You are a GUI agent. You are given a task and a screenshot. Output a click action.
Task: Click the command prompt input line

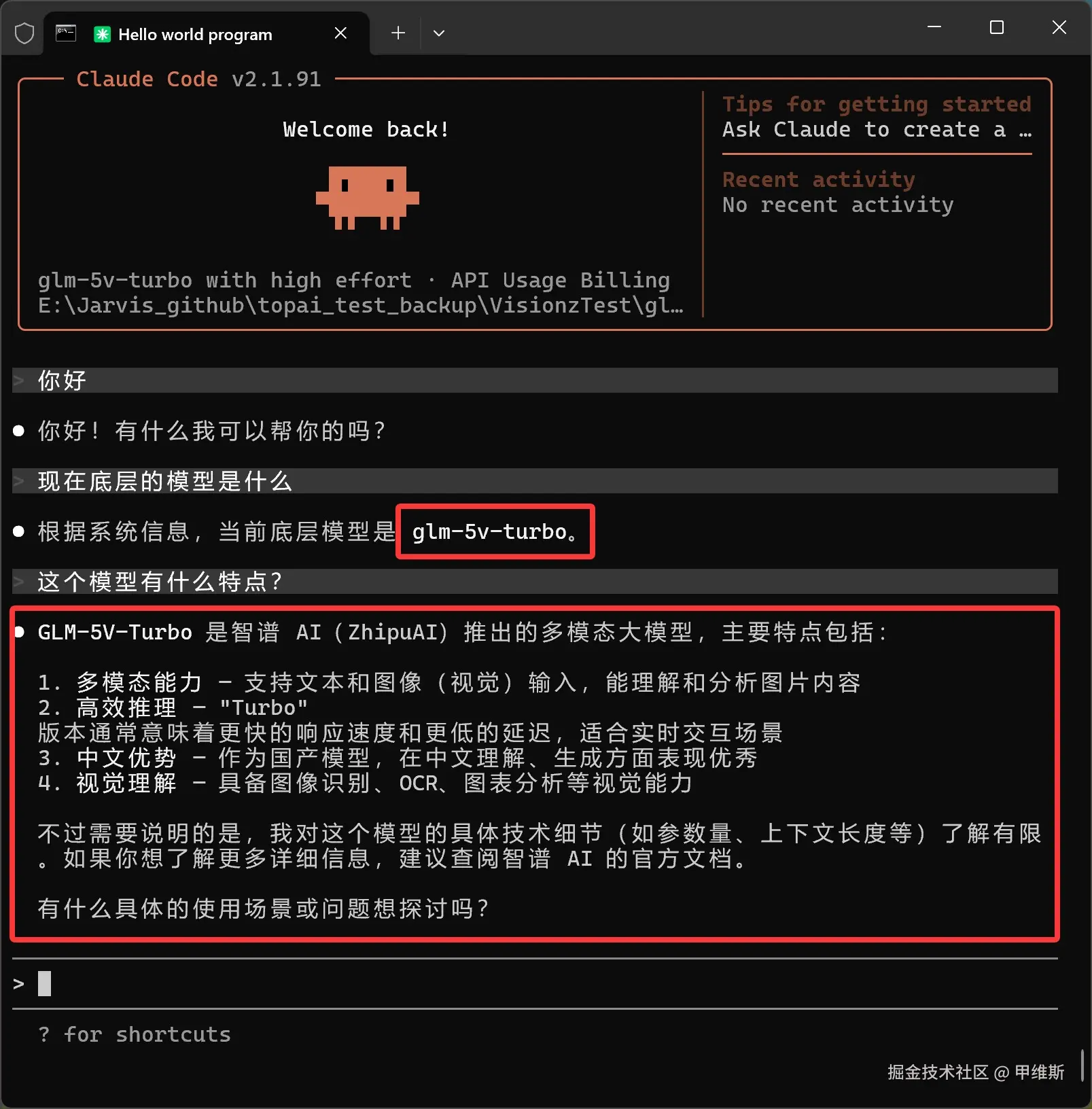coord(535,983)
